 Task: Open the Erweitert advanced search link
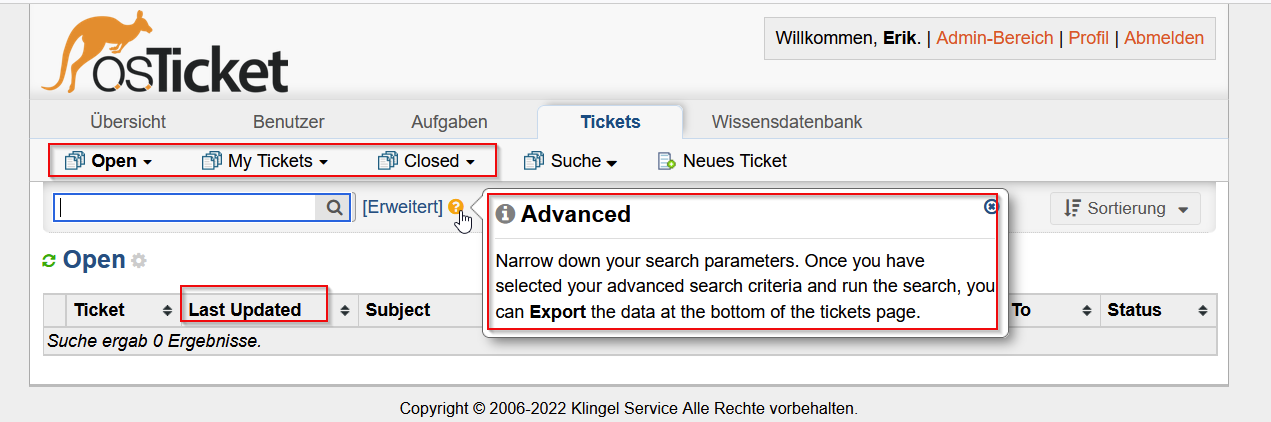click(x=402, y=207)
